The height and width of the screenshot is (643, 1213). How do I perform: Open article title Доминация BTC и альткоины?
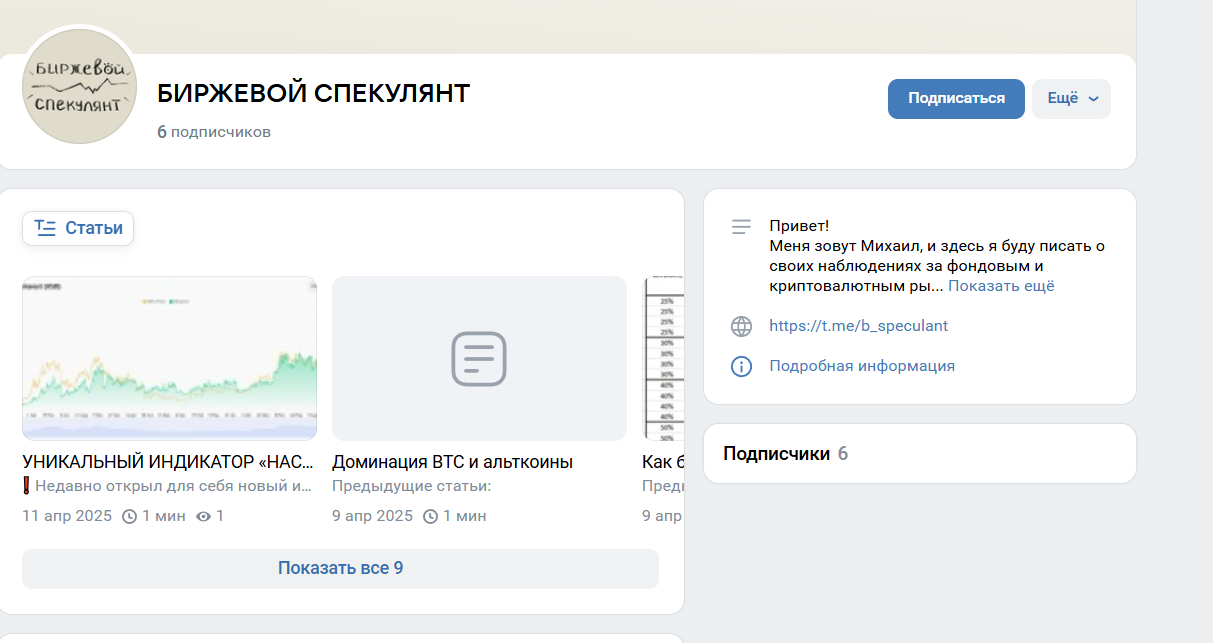point(452,462)
